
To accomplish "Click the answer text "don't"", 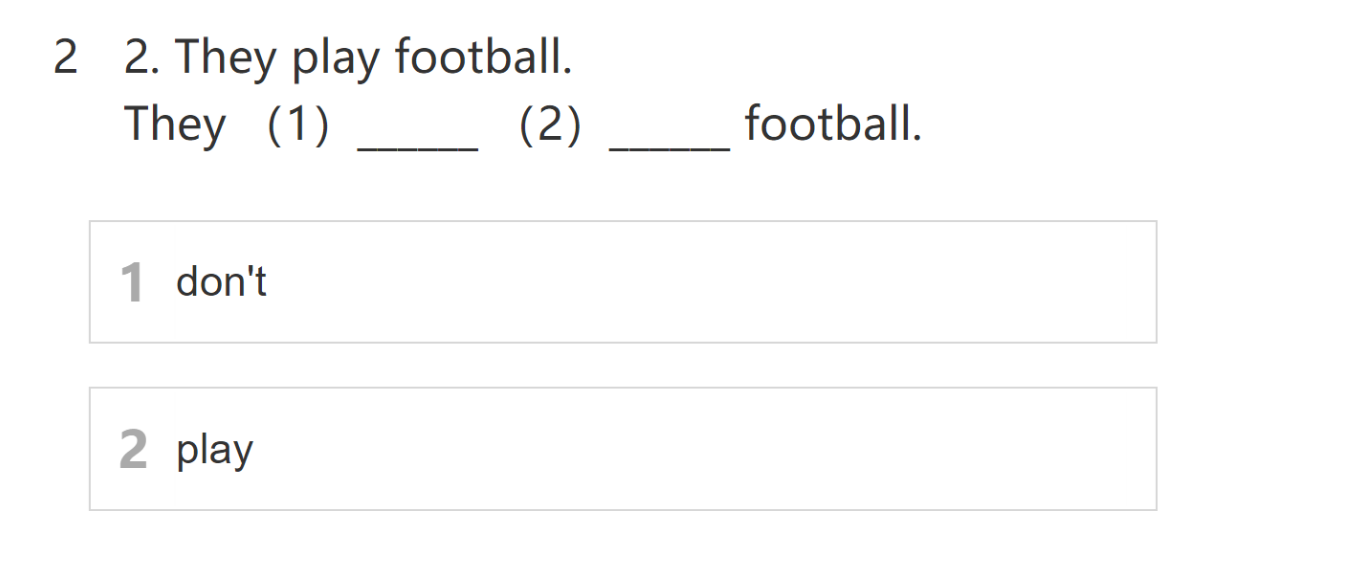I will pyautogui.click(x=221, y=282).
